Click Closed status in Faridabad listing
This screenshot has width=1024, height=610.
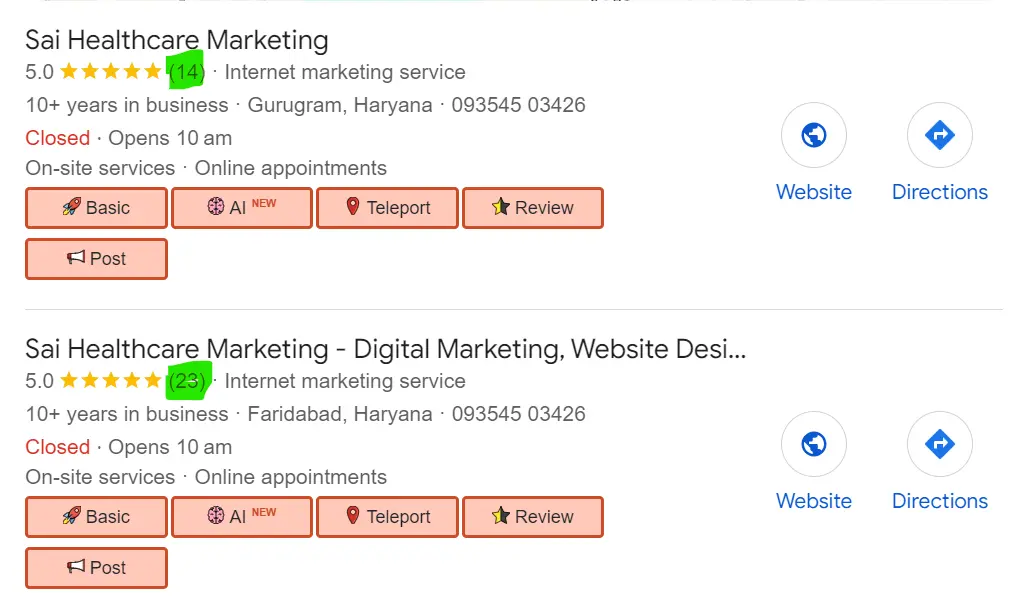(x=57, y=447)
